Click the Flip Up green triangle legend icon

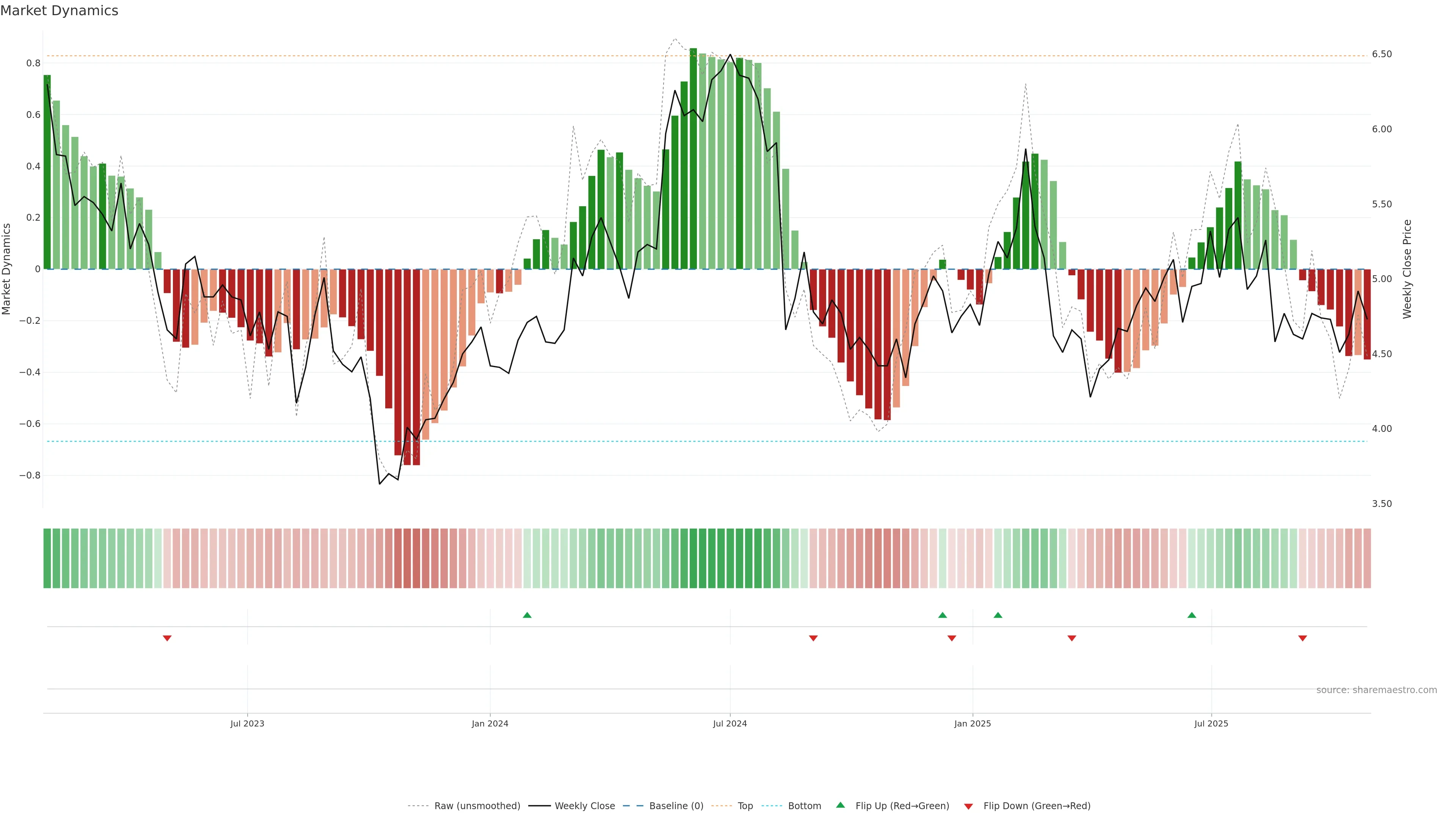pyautogui.click(x=841, y=805)
